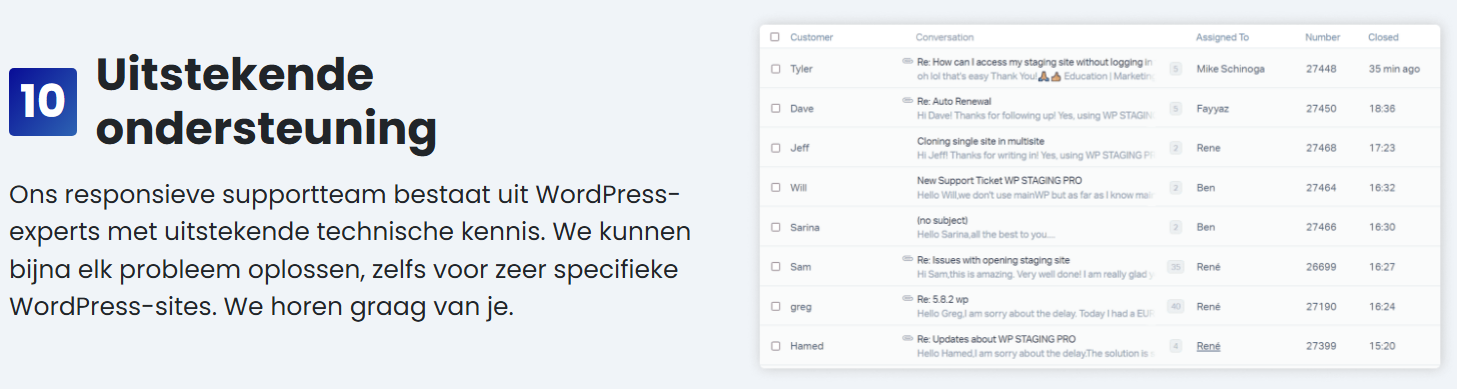Click the Number column header

pos(1322,37)
